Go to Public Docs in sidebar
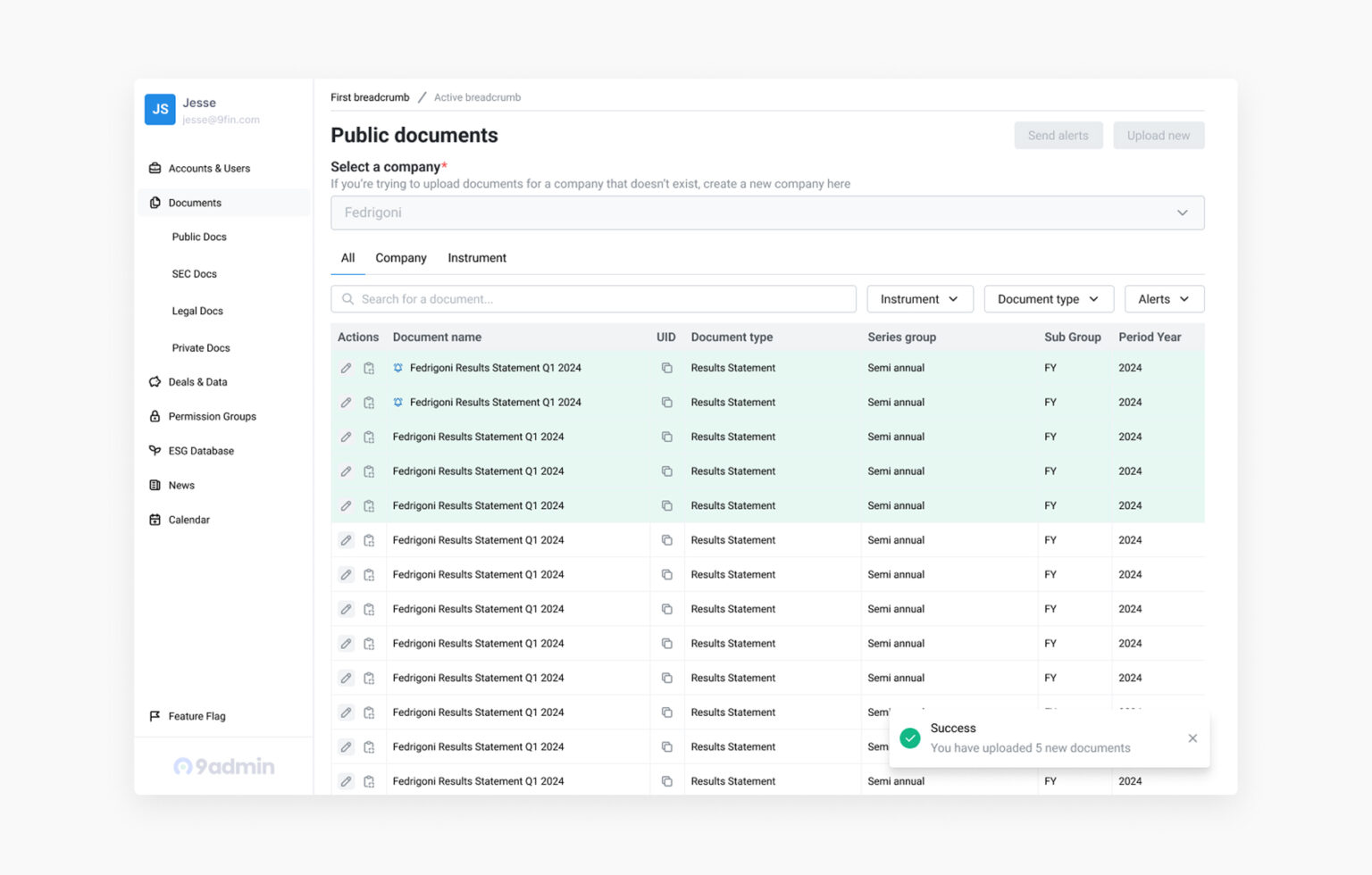 point(199,237)
